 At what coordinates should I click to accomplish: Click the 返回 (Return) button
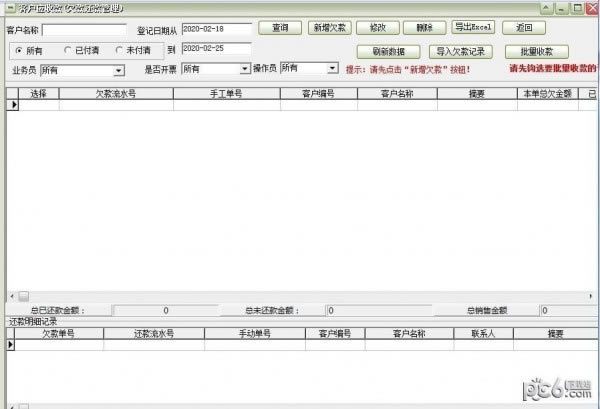pos(524,28)
